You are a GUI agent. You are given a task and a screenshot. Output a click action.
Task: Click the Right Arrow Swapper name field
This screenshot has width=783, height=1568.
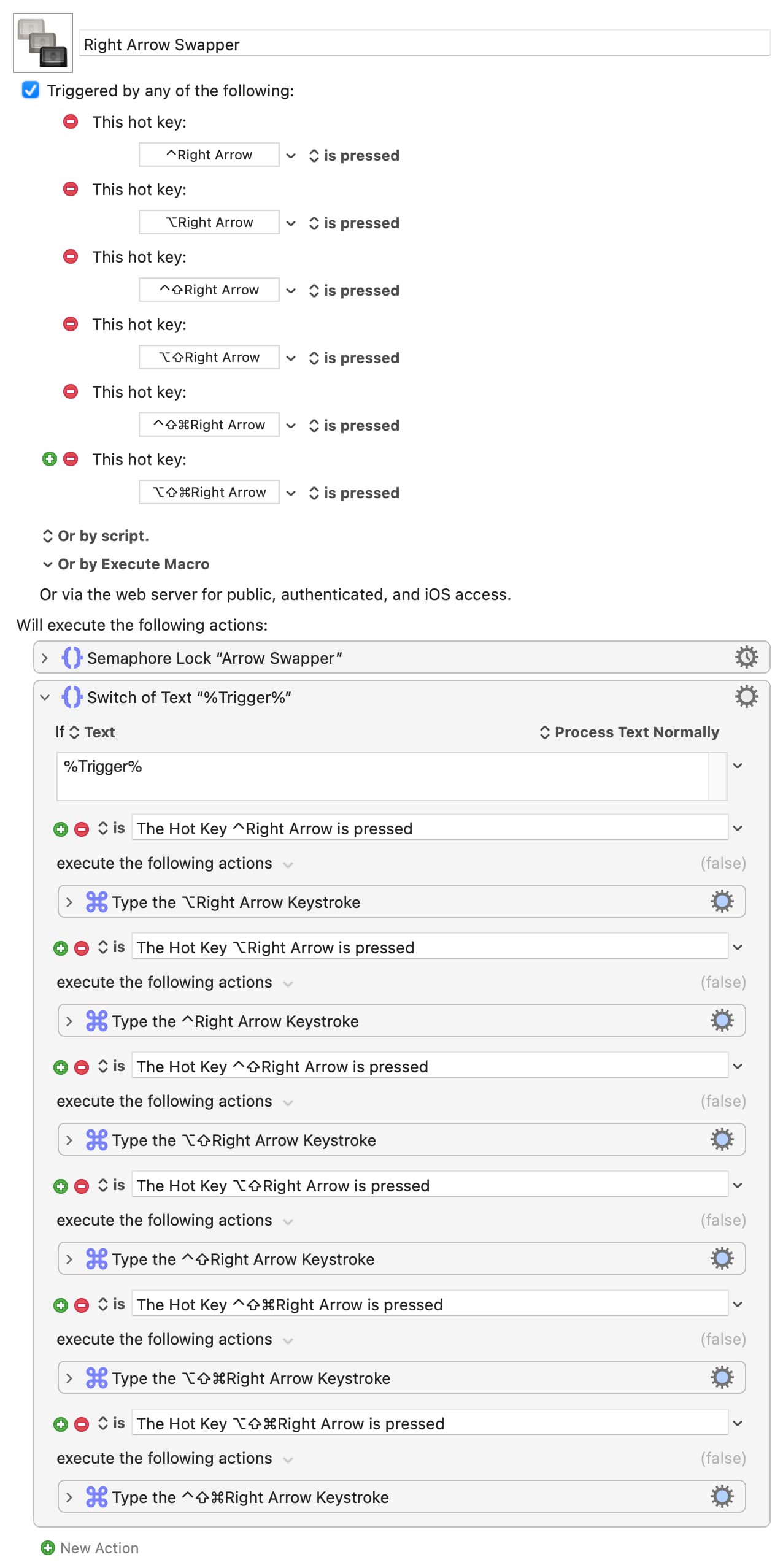[423, 44]
